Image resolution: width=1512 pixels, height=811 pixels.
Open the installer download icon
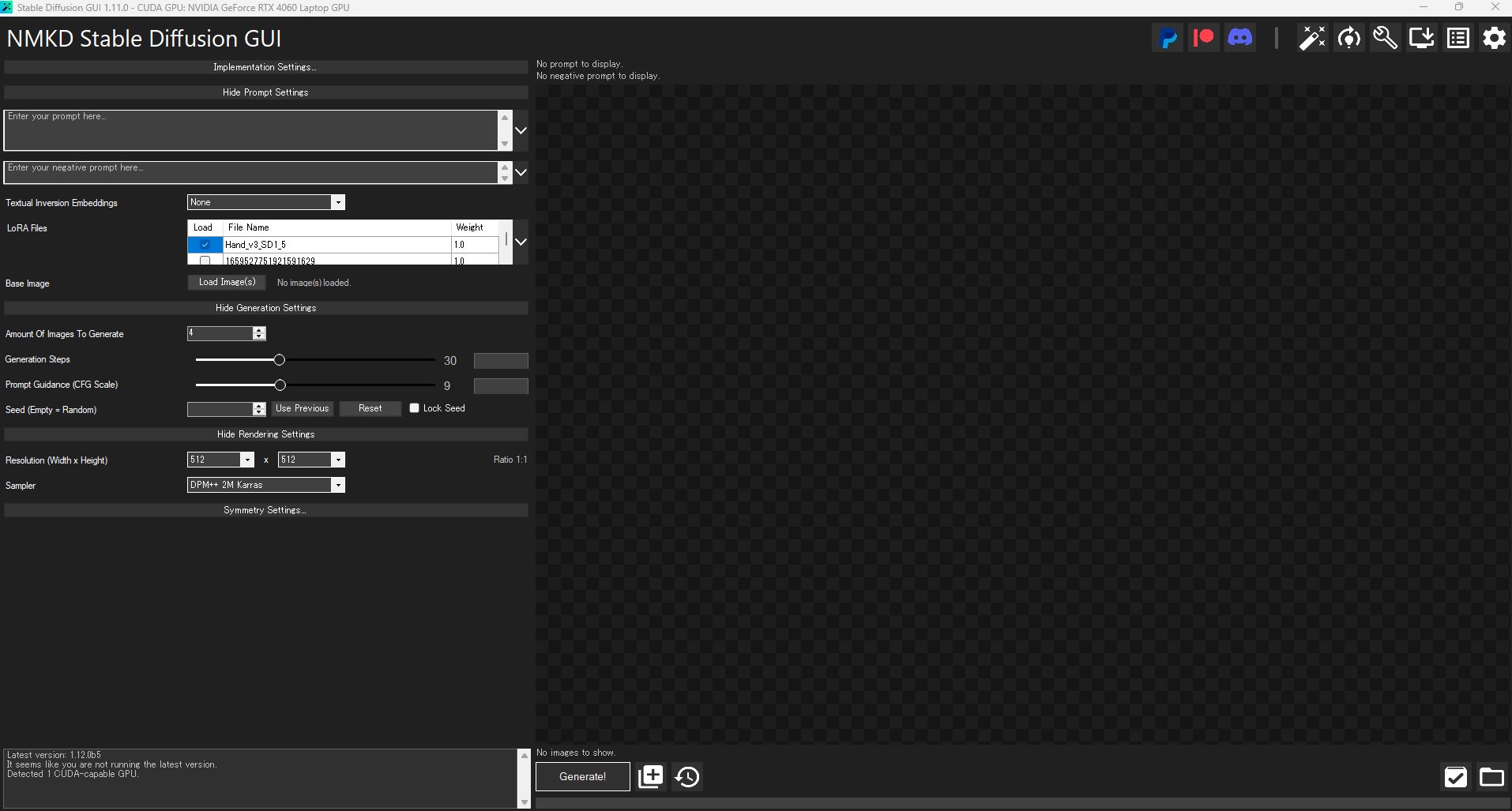pos(1421,38)
